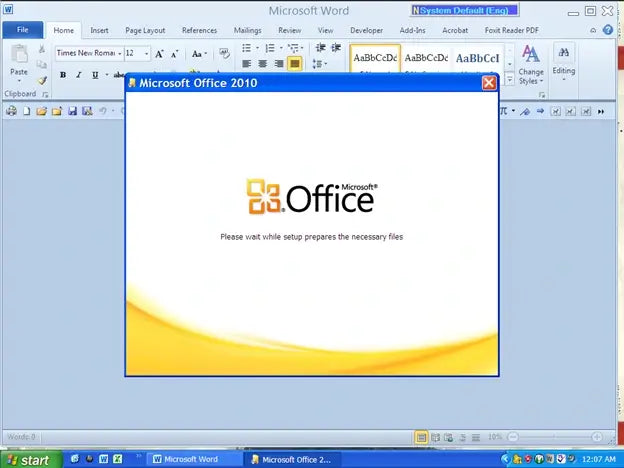Image resolution: width=624 pixels, height=468 pixels.
Task: Click the Word icon in Quick Launch
Action: coord(103,459)
